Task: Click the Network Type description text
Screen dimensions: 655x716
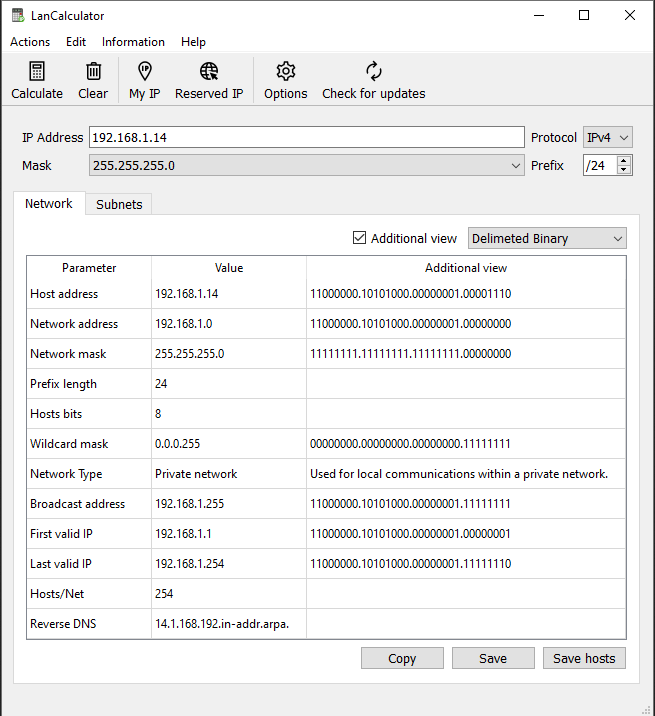Action: pyautogui.click(x=459, y=474)
